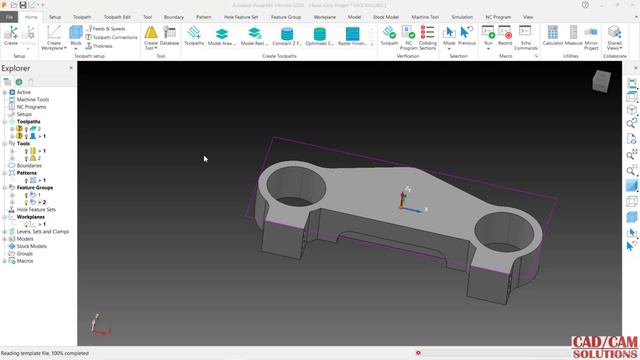Click the shaded view icon in view toolbar
640x360 pixels.
click(x=631, y=186)
